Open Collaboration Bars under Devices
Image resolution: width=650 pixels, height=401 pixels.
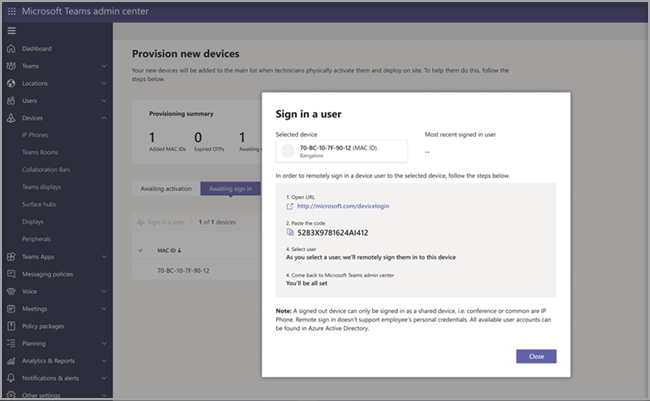tap(46, 170)
